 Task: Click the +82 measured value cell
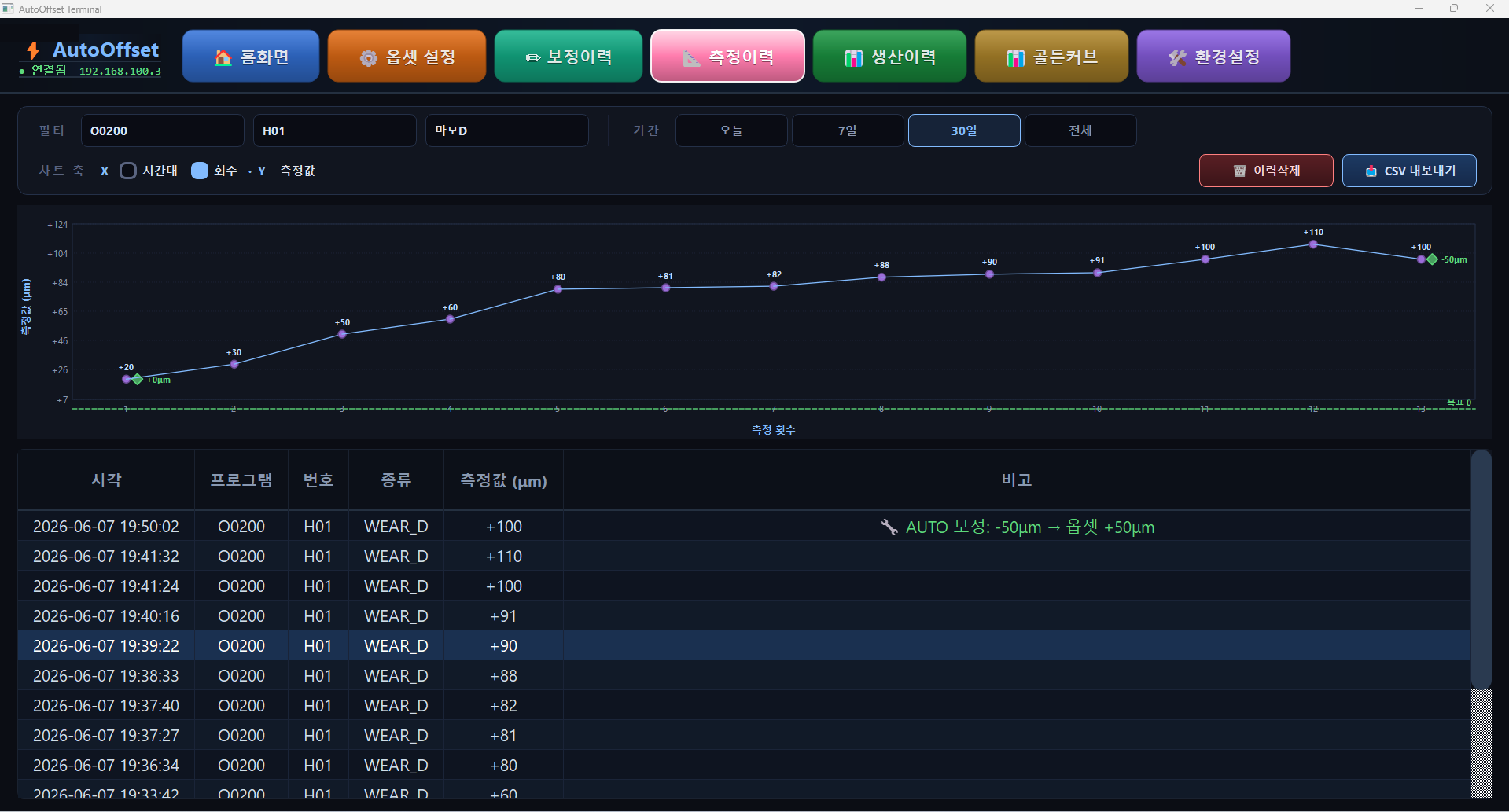coord(504,706)
